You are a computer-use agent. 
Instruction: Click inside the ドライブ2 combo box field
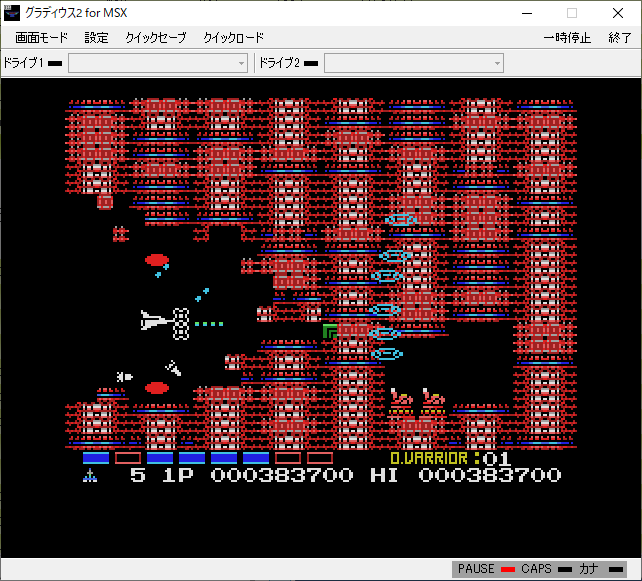click(x=414, y=63)
